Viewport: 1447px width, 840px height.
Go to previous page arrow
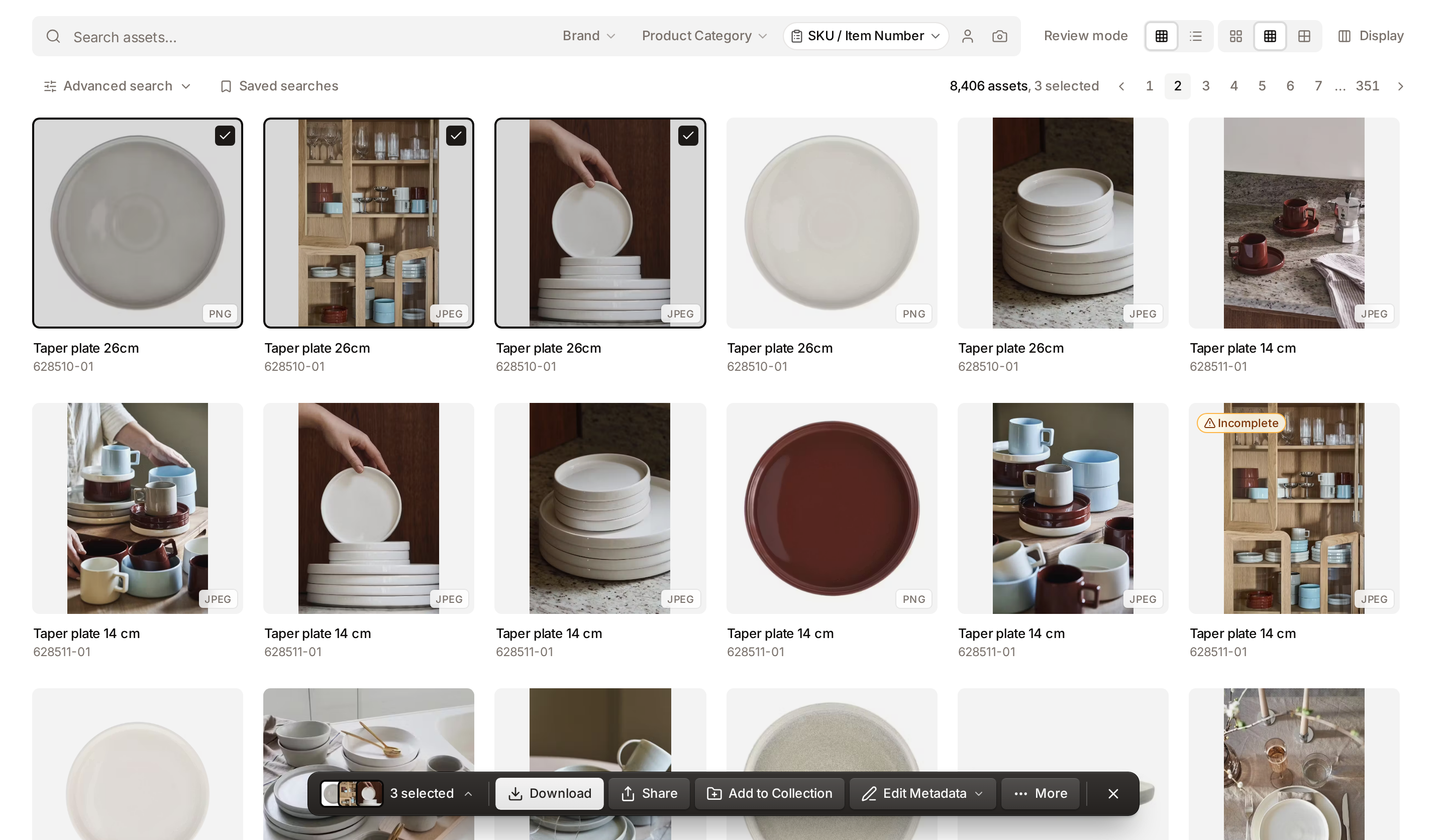coord(1121,86)
